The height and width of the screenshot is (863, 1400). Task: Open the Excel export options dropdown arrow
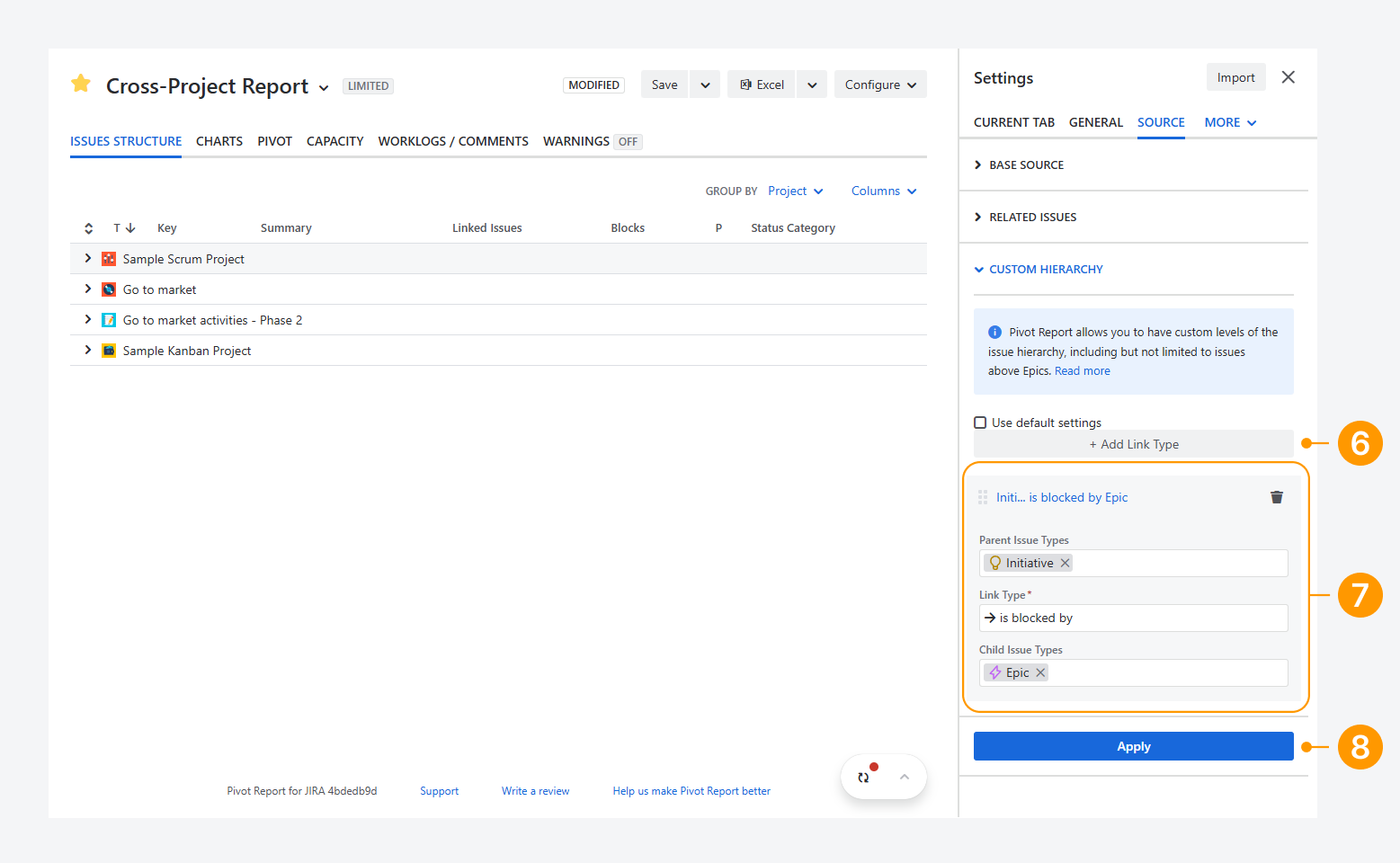point(812,85)
